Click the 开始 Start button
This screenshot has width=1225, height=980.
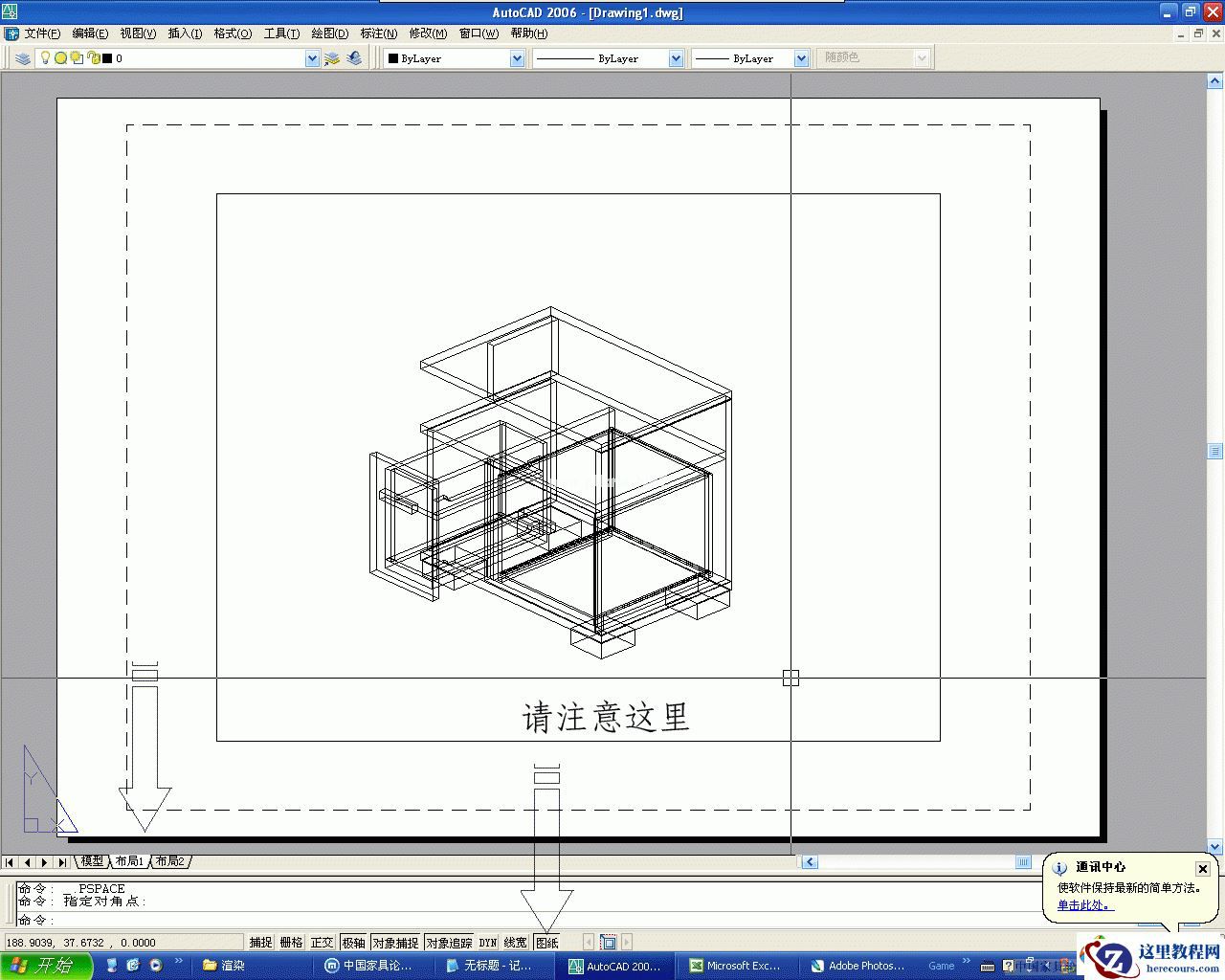click(x=46, y=966)
